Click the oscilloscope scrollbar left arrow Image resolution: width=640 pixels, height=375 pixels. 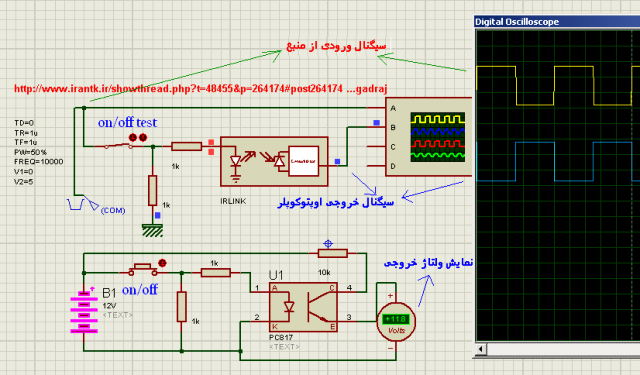pos(481,349)
